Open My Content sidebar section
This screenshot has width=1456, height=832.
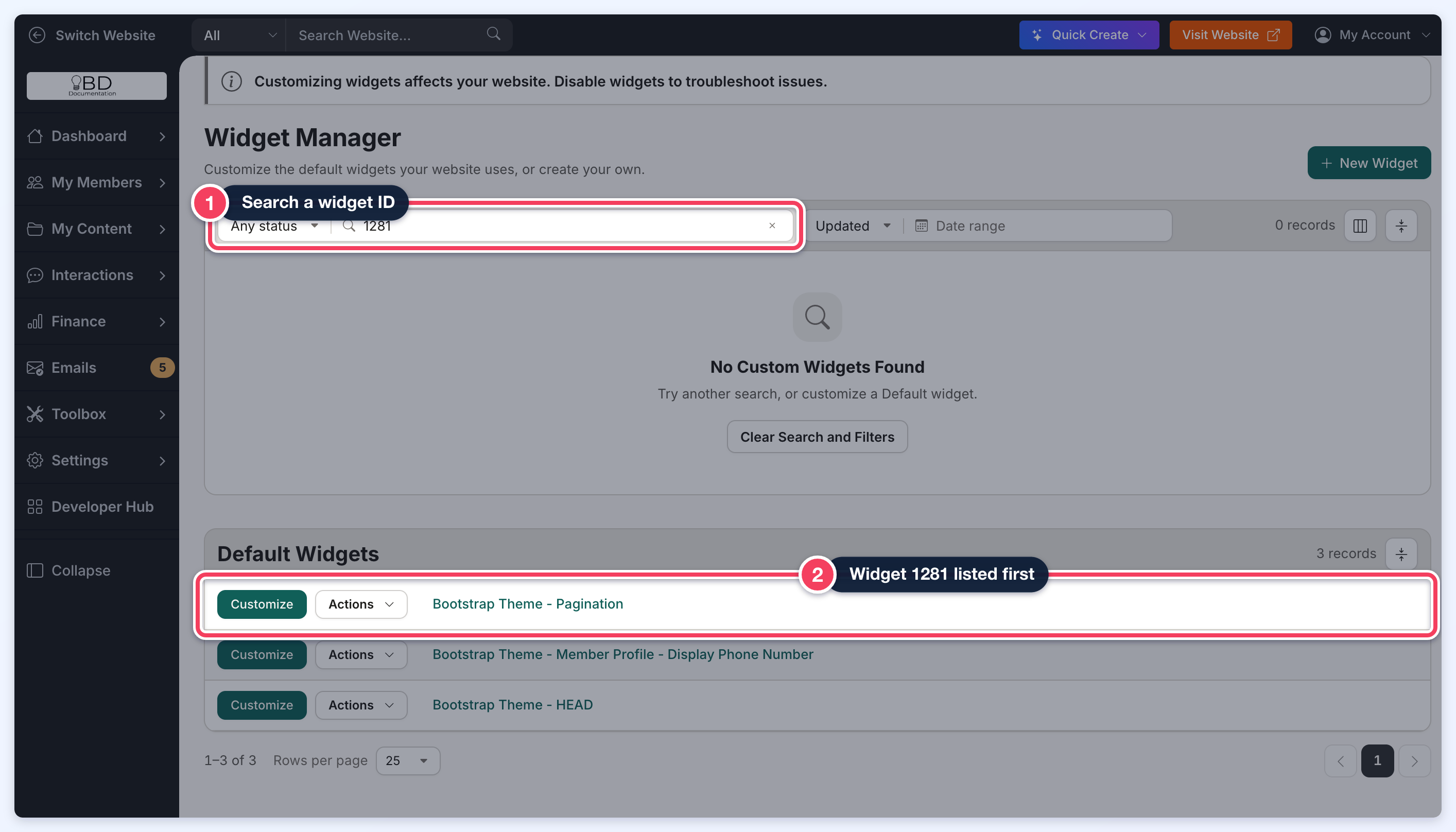click(97, 229)
